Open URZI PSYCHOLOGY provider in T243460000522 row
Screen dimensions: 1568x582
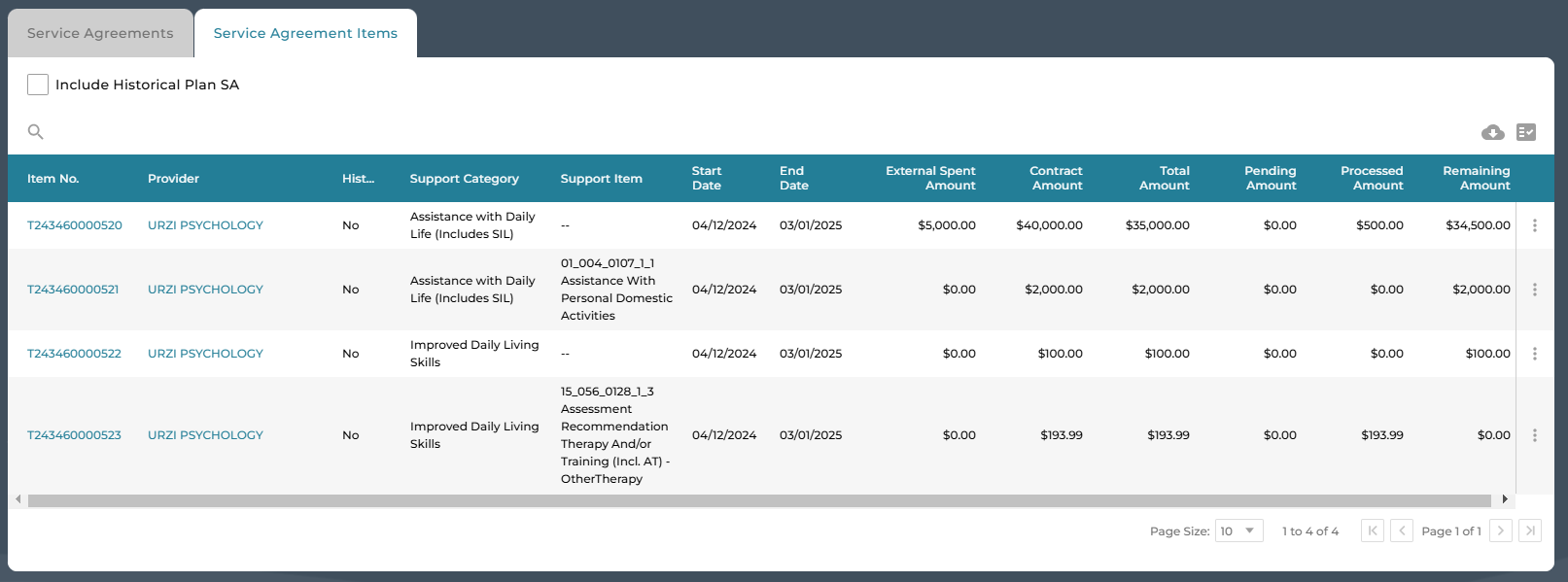click(205, 354)
